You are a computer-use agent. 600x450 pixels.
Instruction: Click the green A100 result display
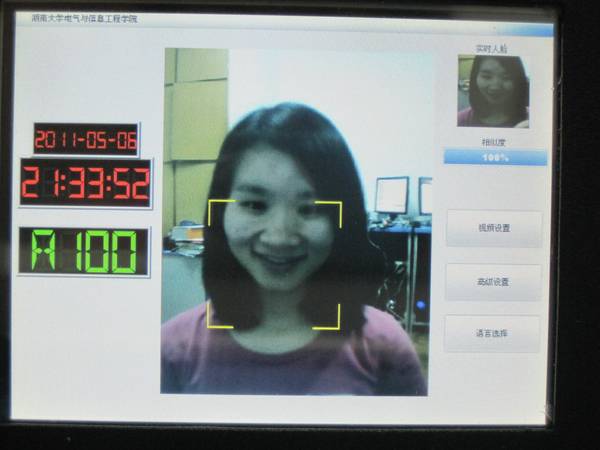point(83,251)
